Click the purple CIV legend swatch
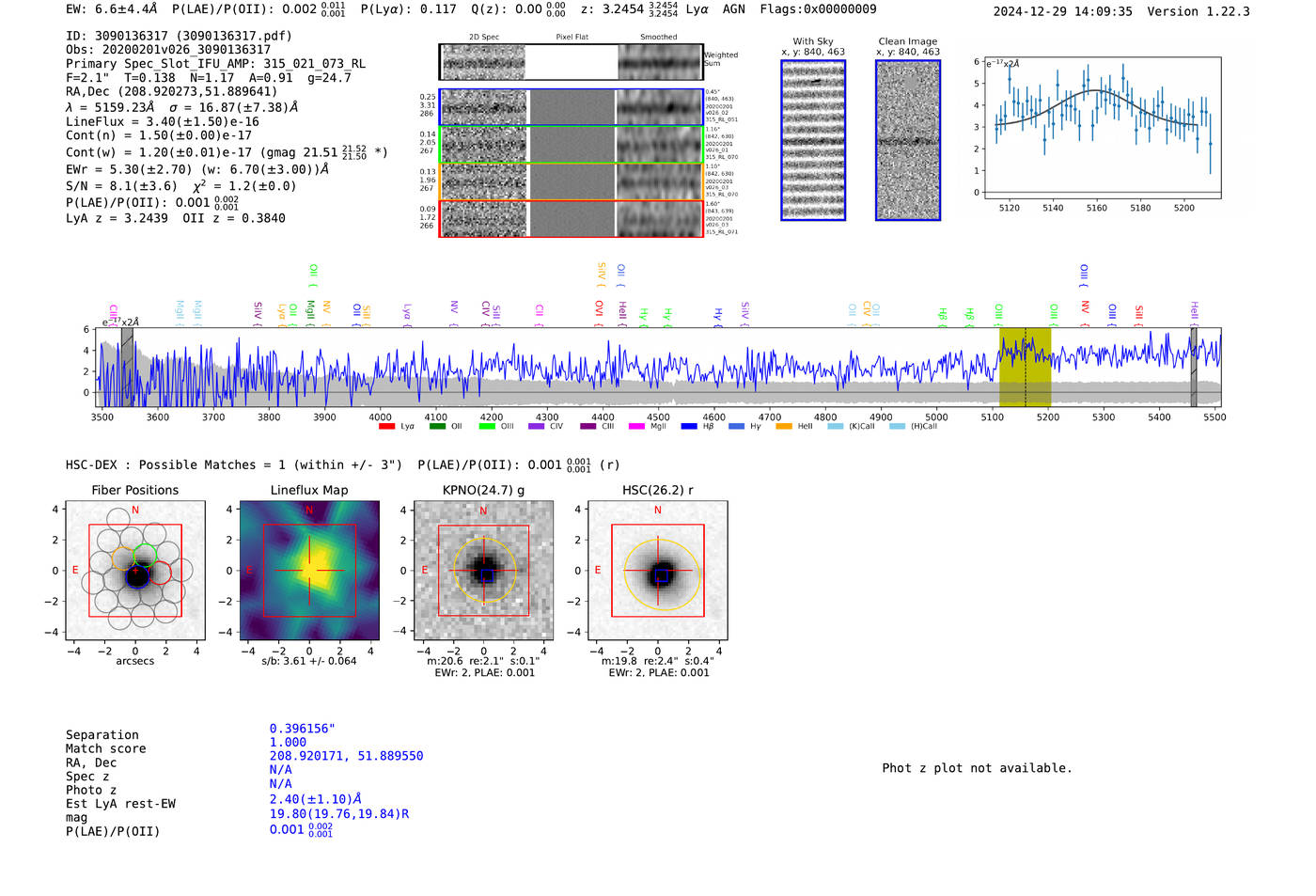Screen dimensions: 1316x896 coord(537,427)
